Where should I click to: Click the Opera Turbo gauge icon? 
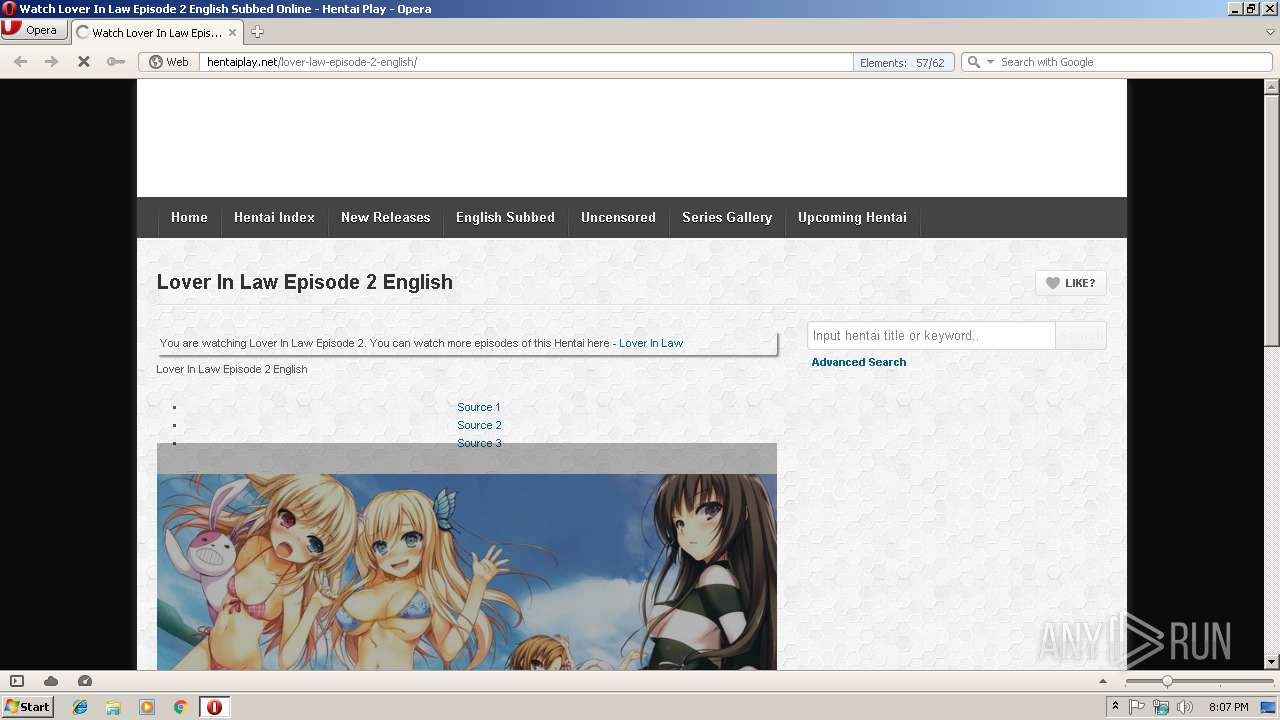(x=85, y=681)
